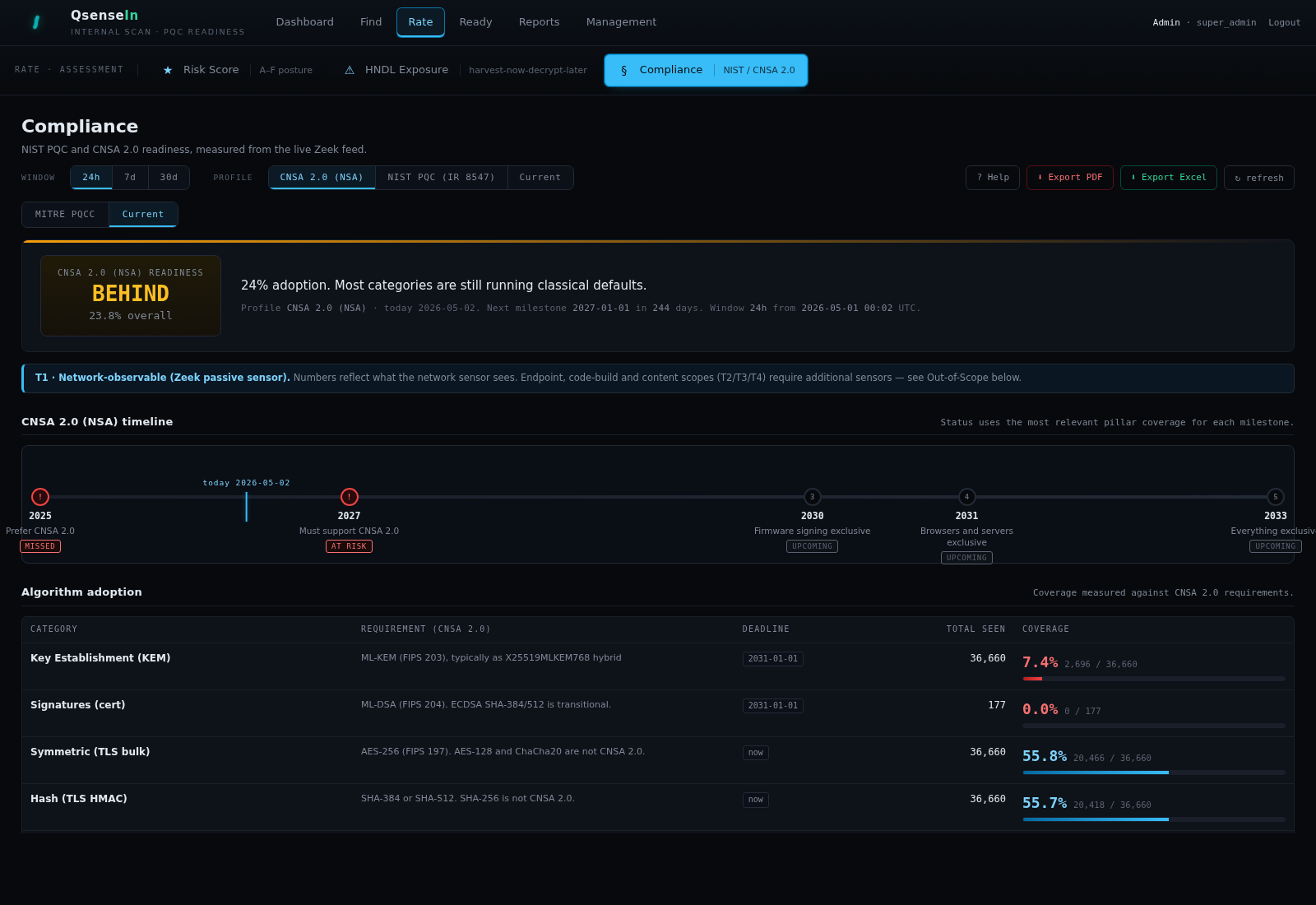Click the 2030 milestone marker numbered 3
The image size is (1316, 905).
tap(813, 497)
